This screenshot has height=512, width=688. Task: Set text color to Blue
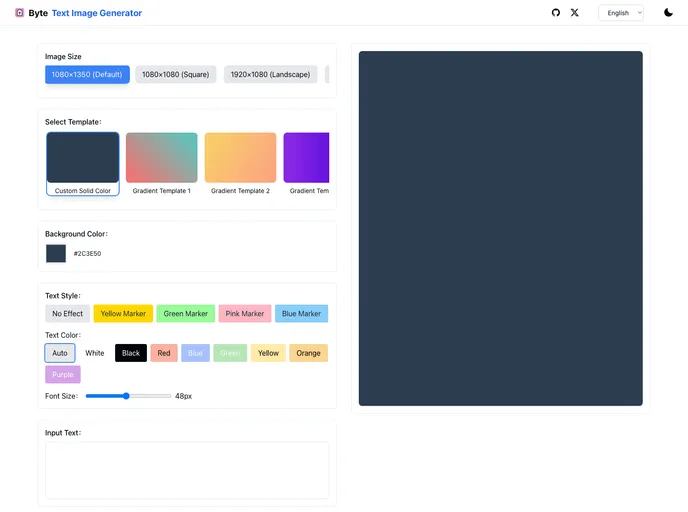point(195,353)
